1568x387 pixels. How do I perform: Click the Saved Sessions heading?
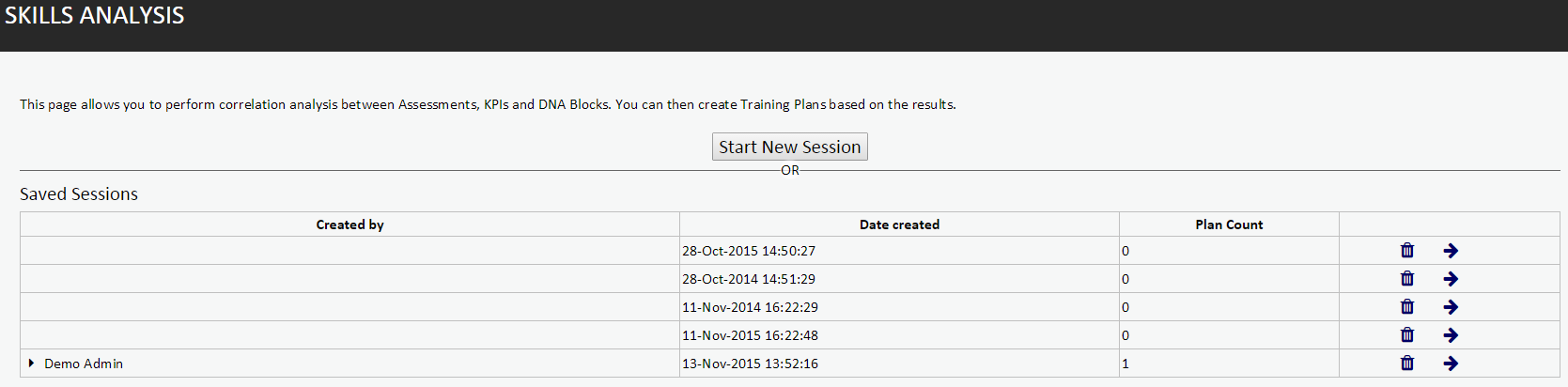coord(79,193)
